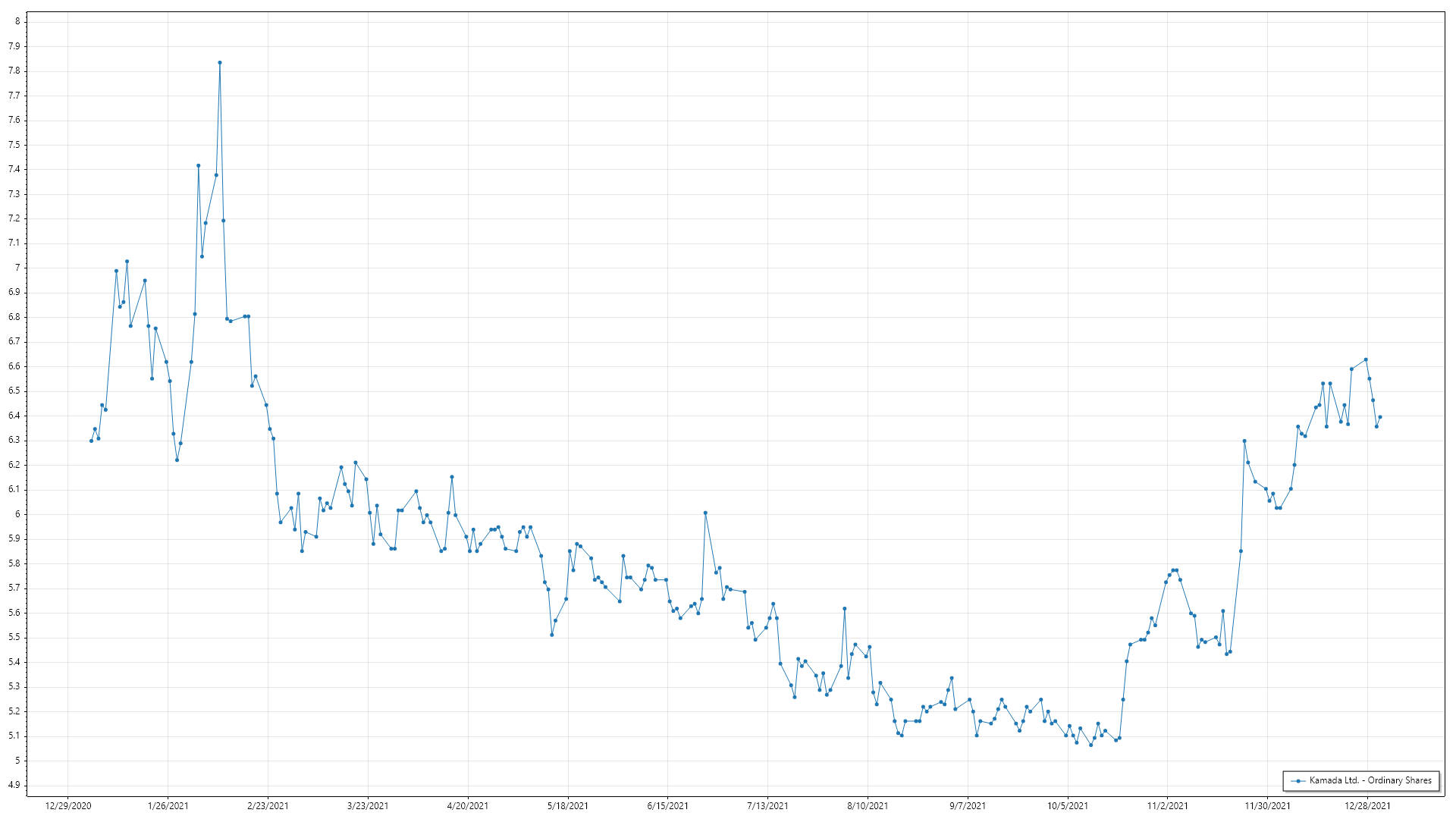Click the 7.42 peak data point
The width and height of the screenshot is (1456, 819).
click(199, 165)
